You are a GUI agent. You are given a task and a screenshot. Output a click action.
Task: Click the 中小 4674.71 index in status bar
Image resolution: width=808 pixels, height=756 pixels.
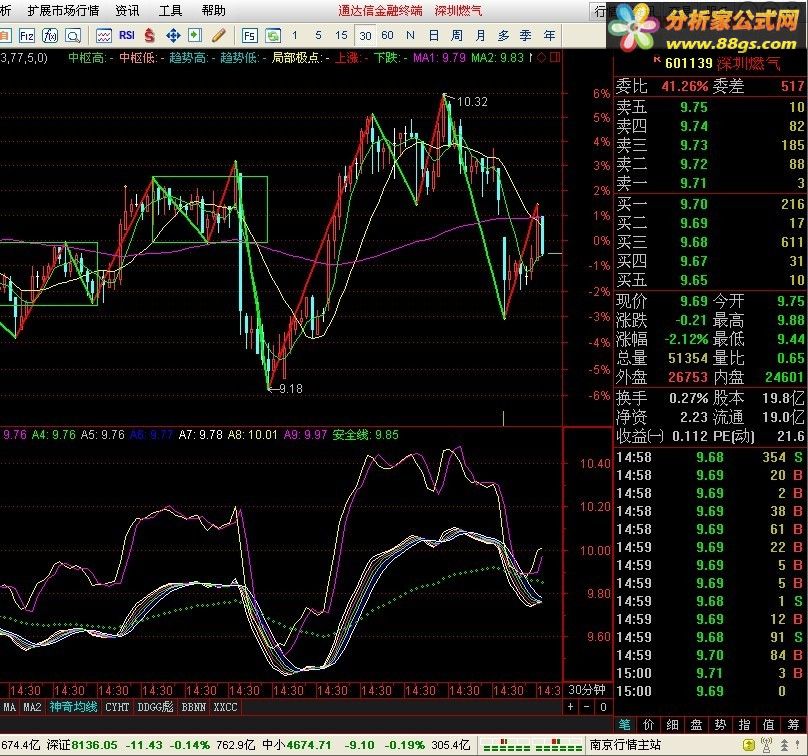click(296, 745)
